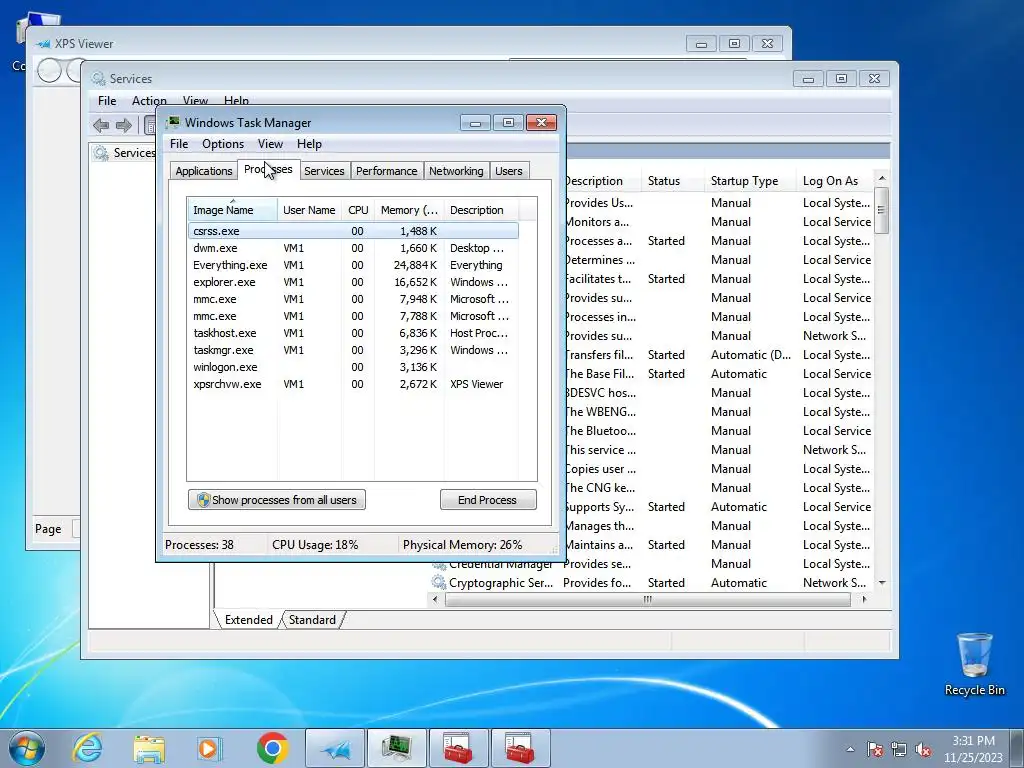Viewport: 1024px width, 768px height.
Task: Switch to the Networking tab
Action: click(456, 170)
